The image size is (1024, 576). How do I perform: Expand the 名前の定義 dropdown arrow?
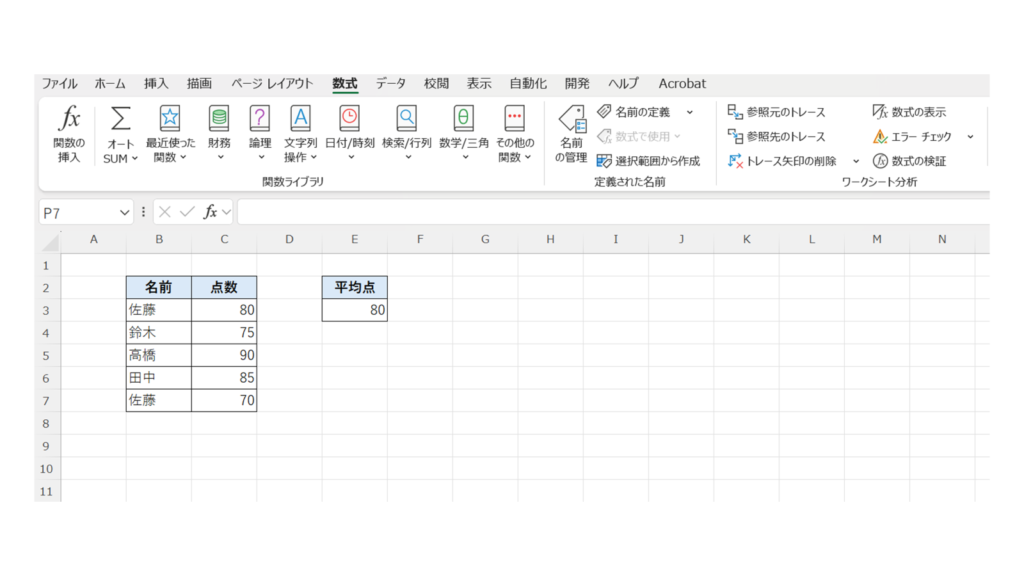(x=689, y=113)
